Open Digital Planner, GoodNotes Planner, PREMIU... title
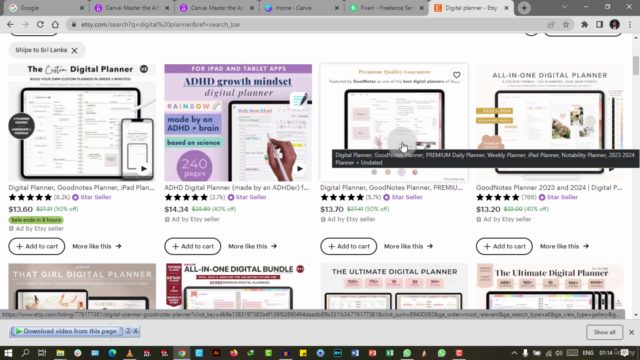This screenshot has height=360, width=640. [391, 188]
